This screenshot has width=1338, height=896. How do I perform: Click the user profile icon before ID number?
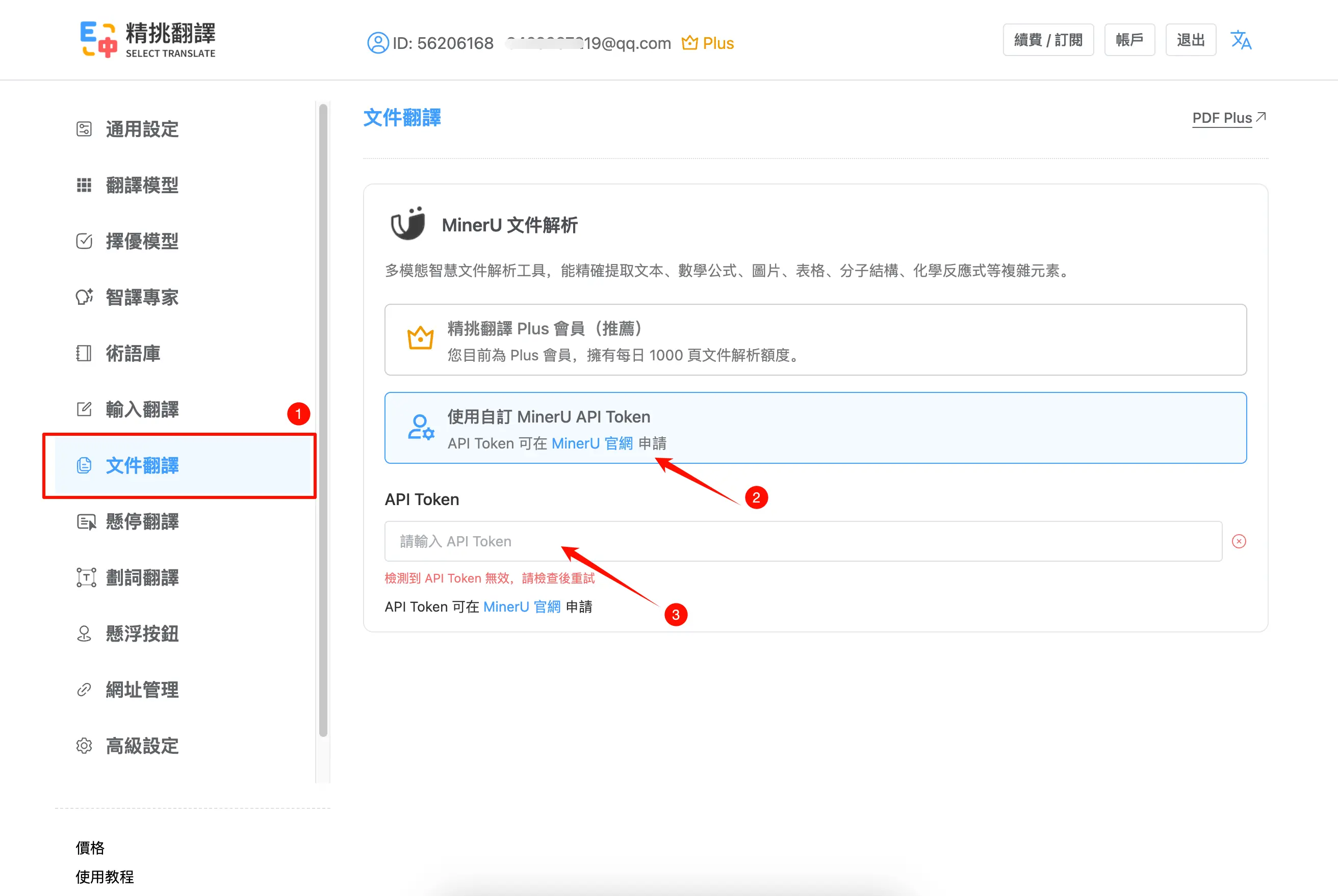pos(377,43)
